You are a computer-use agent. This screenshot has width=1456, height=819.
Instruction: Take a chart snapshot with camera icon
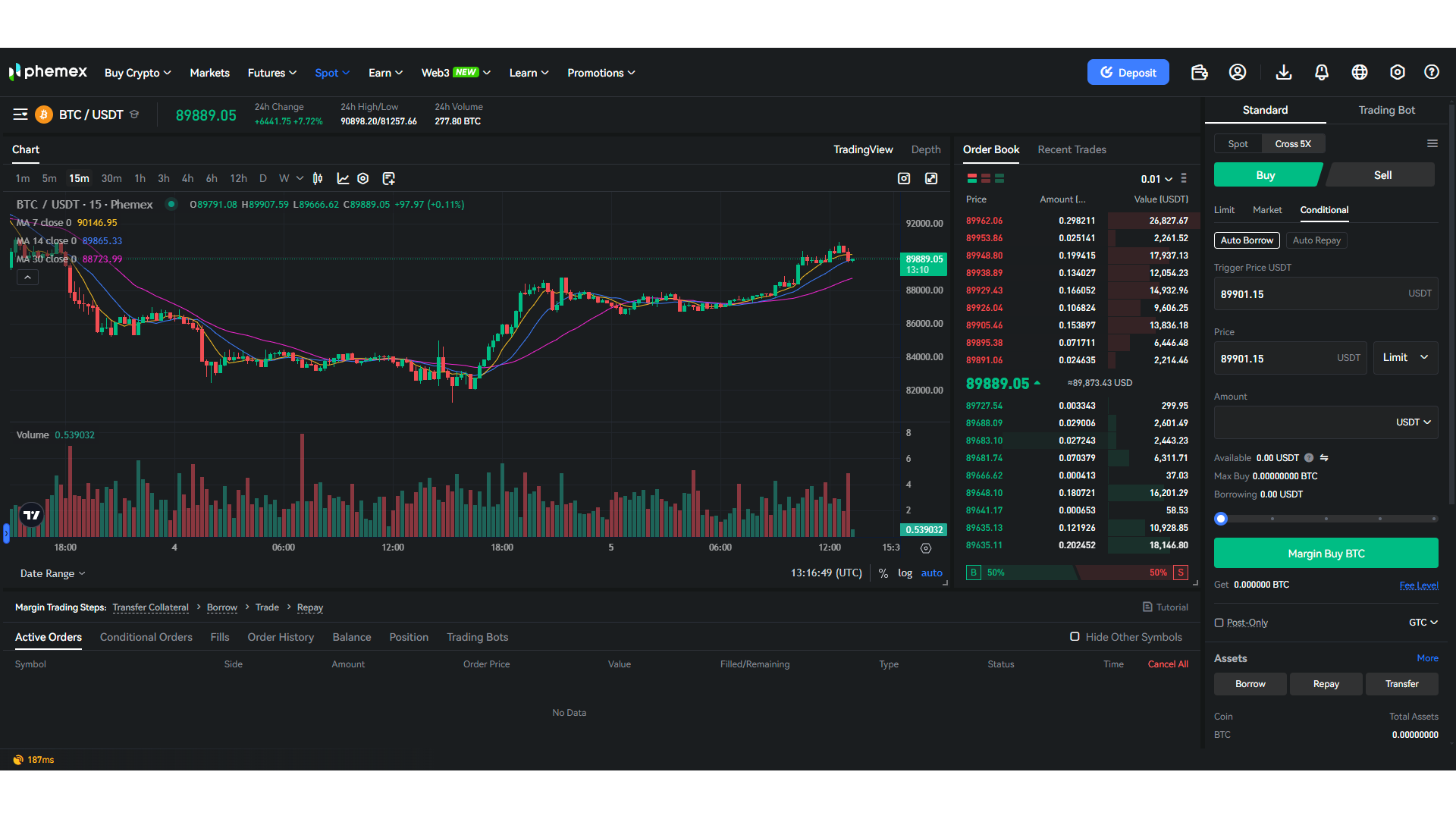904,179
